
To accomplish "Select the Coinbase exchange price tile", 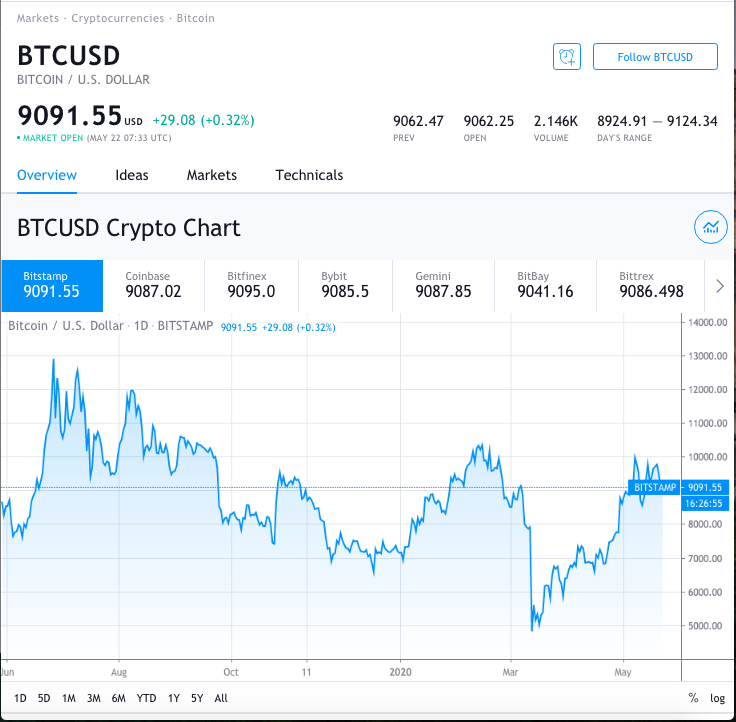I will (x=153, y=285).
